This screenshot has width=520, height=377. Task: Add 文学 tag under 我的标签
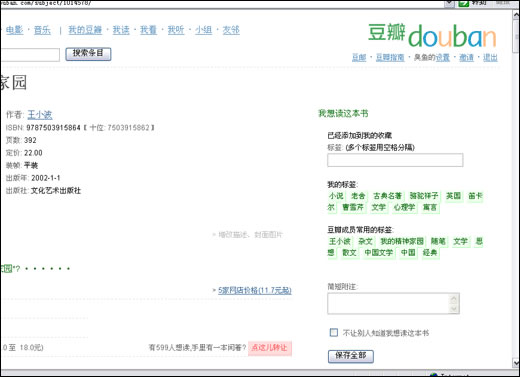[379, 207]
